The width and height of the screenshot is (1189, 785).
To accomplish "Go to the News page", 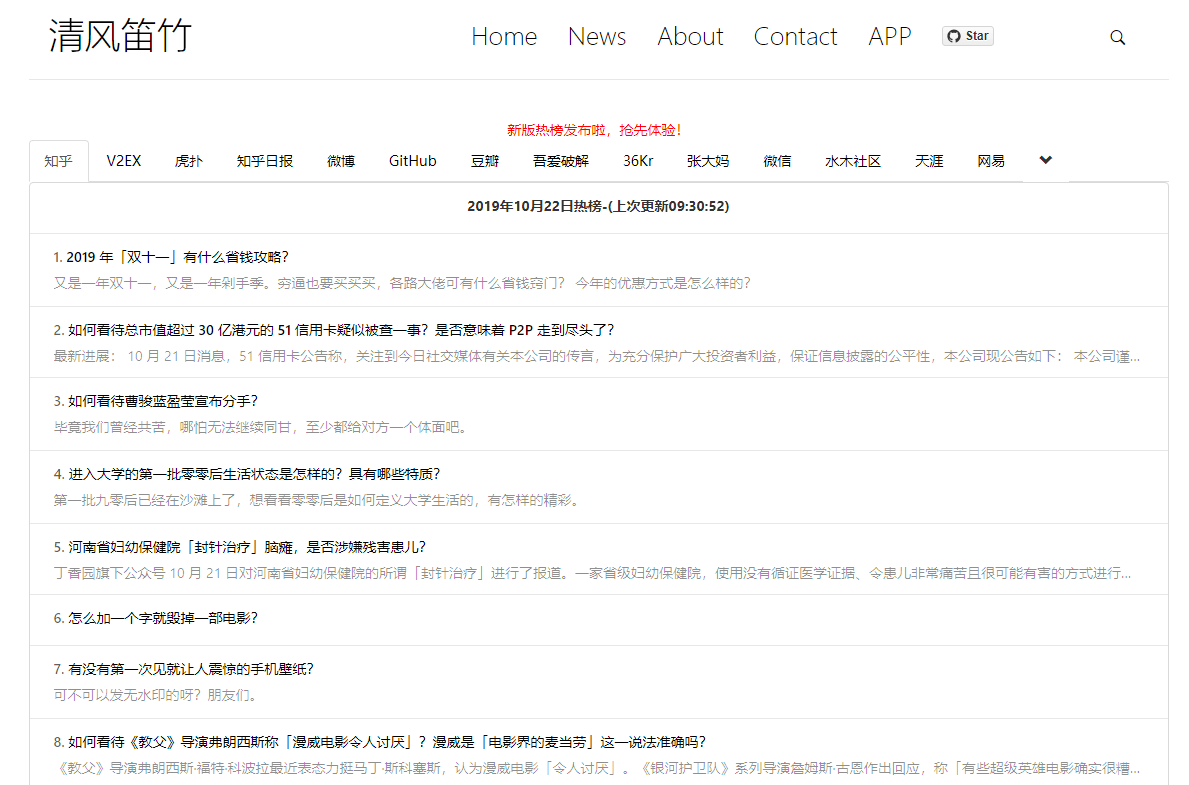I will pos(596,37).
